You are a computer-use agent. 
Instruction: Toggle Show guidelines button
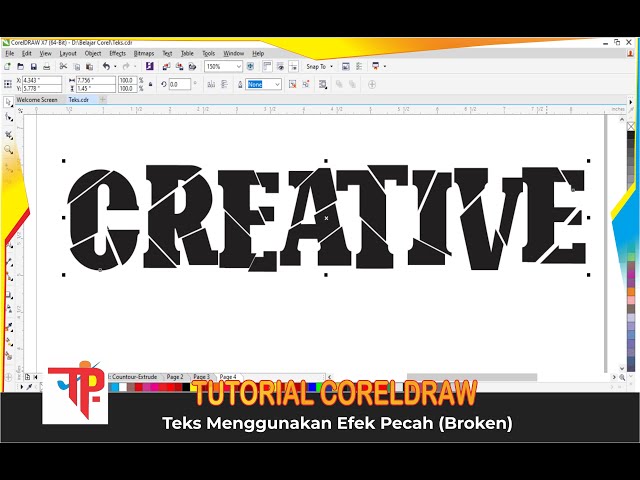[x=293, y=66]
